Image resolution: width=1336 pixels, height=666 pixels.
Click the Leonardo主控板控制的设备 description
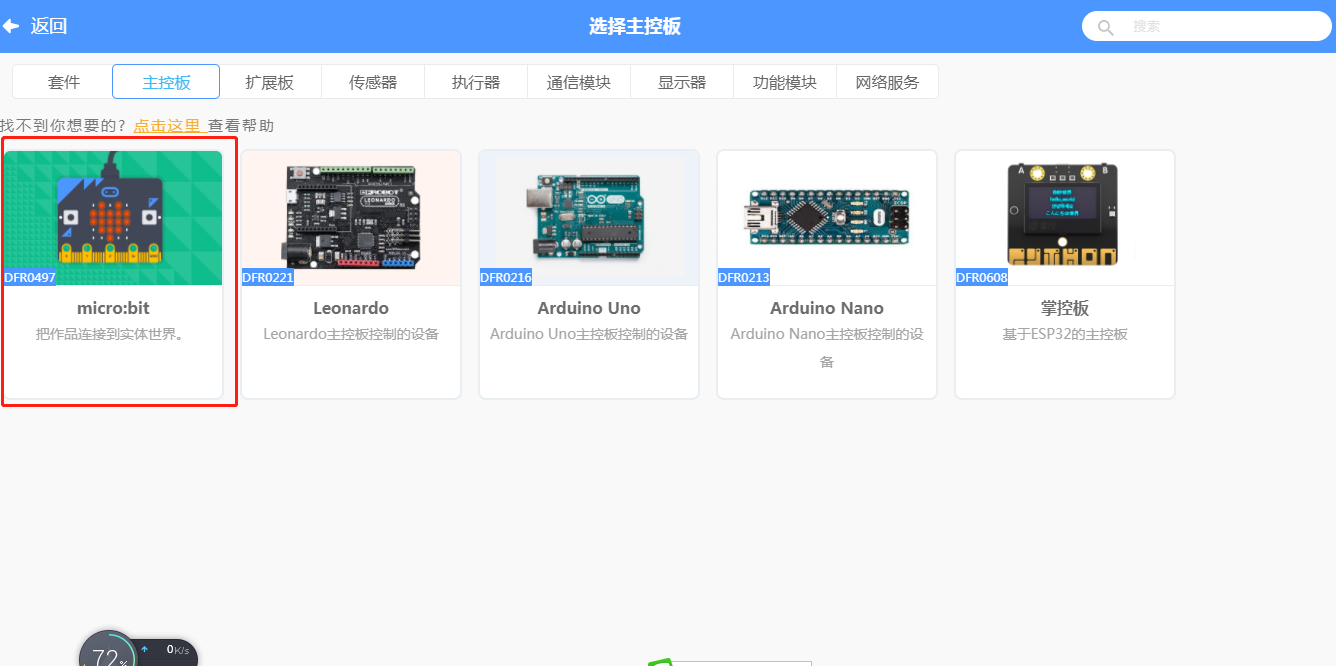pos(351,334)
